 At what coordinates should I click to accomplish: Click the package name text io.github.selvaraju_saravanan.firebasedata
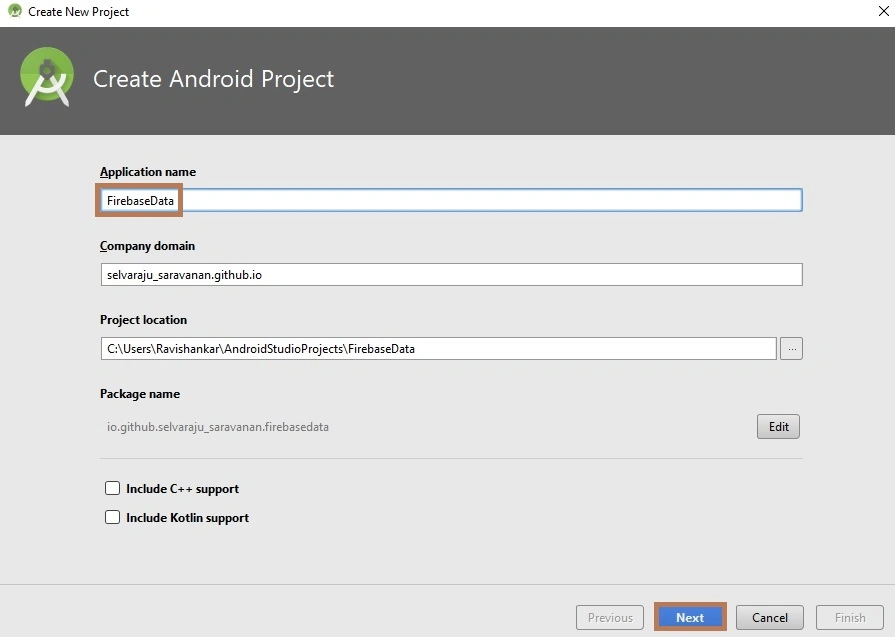pos(217,427)
